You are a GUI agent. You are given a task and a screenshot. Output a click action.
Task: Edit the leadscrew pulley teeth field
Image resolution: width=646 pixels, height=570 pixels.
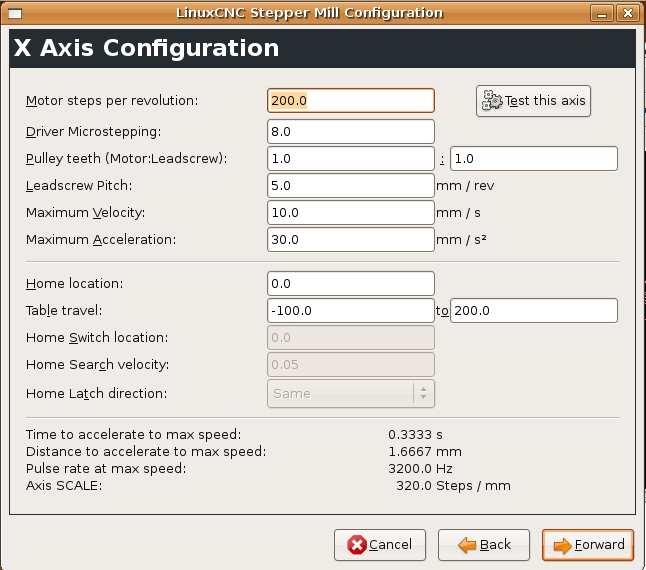pyautogui.click(x=534, y=159)
